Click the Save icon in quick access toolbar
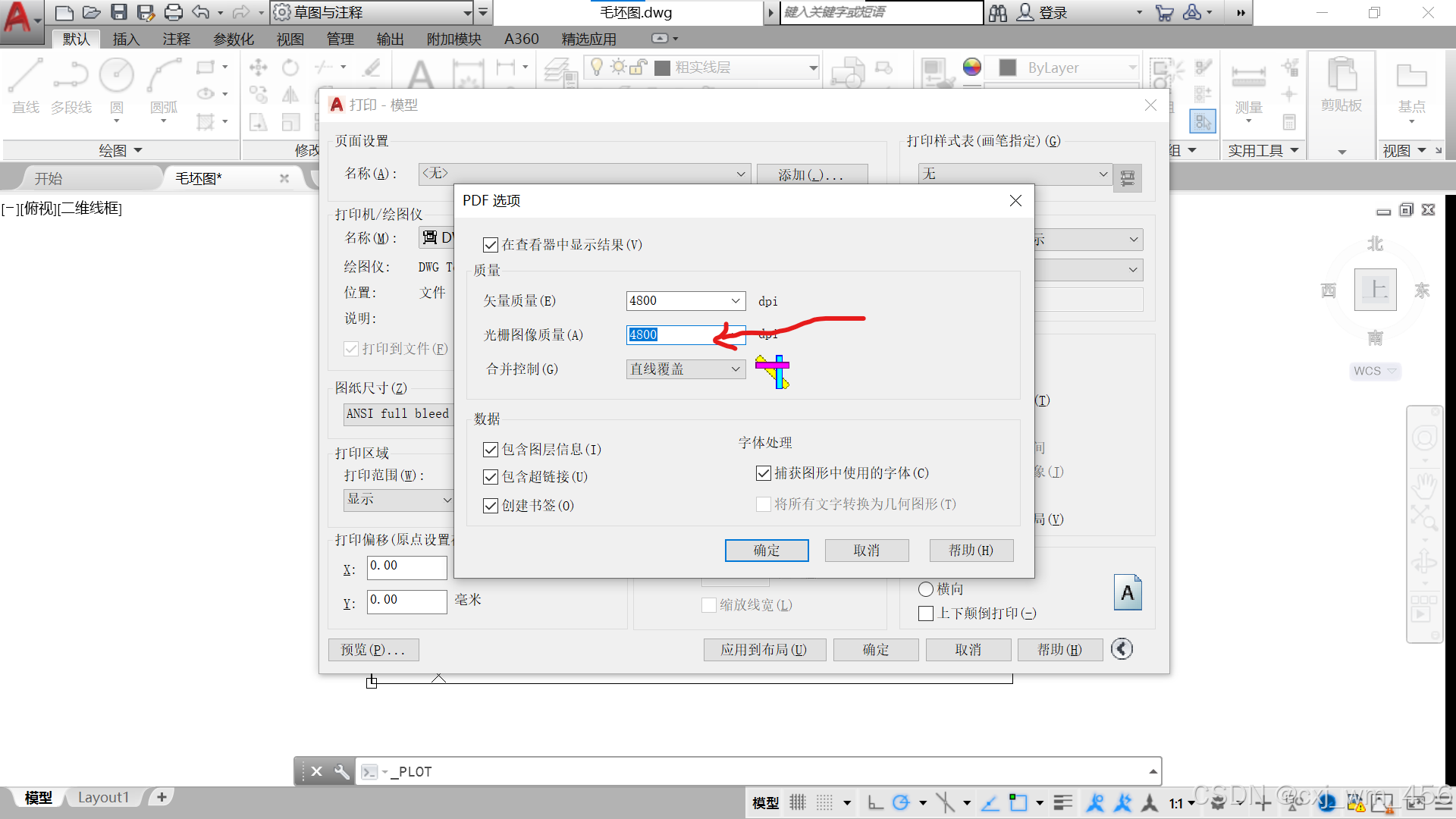 click(119, 12)
